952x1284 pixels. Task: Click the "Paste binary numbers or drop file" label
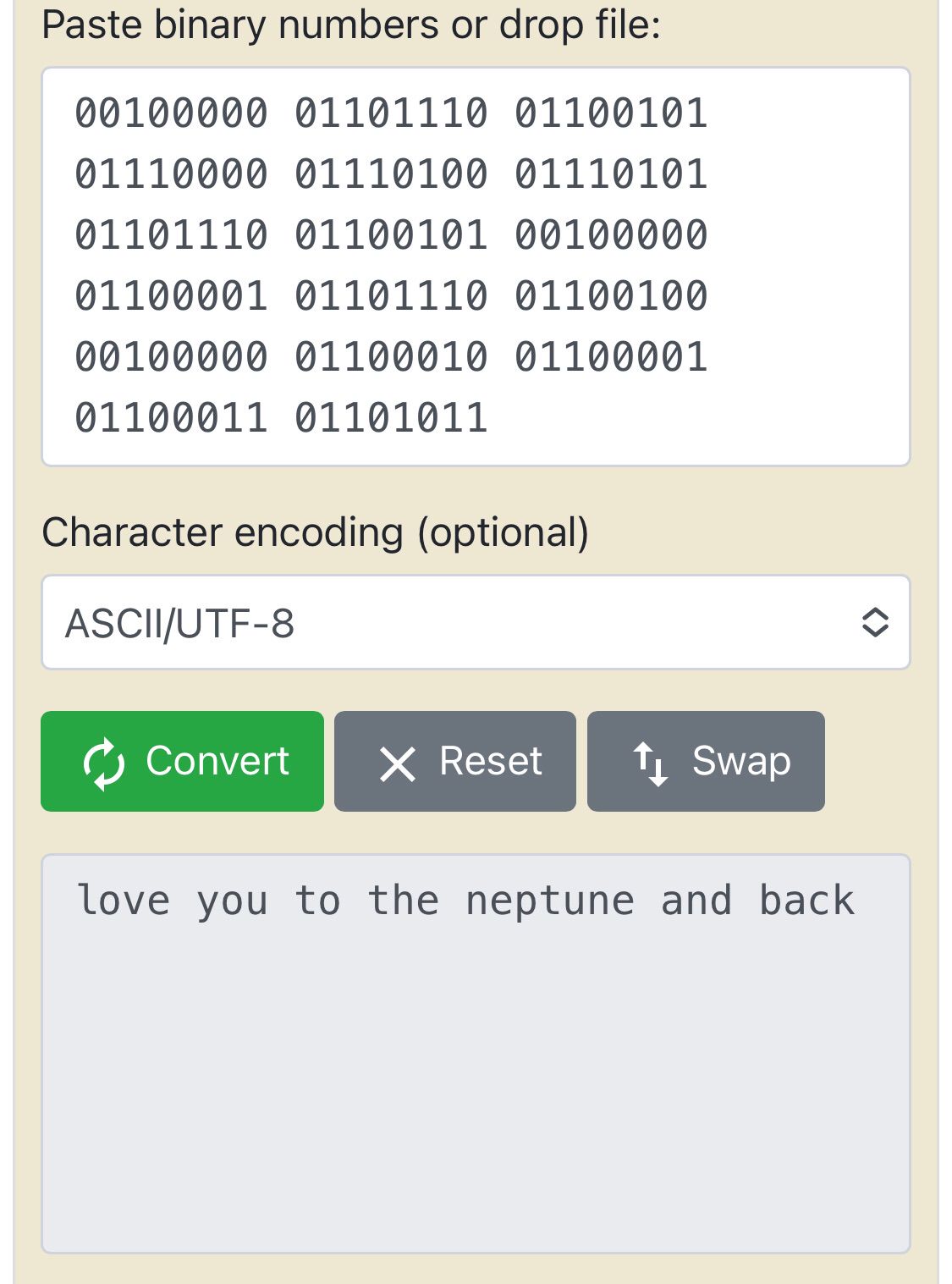[x=350, y=25]
